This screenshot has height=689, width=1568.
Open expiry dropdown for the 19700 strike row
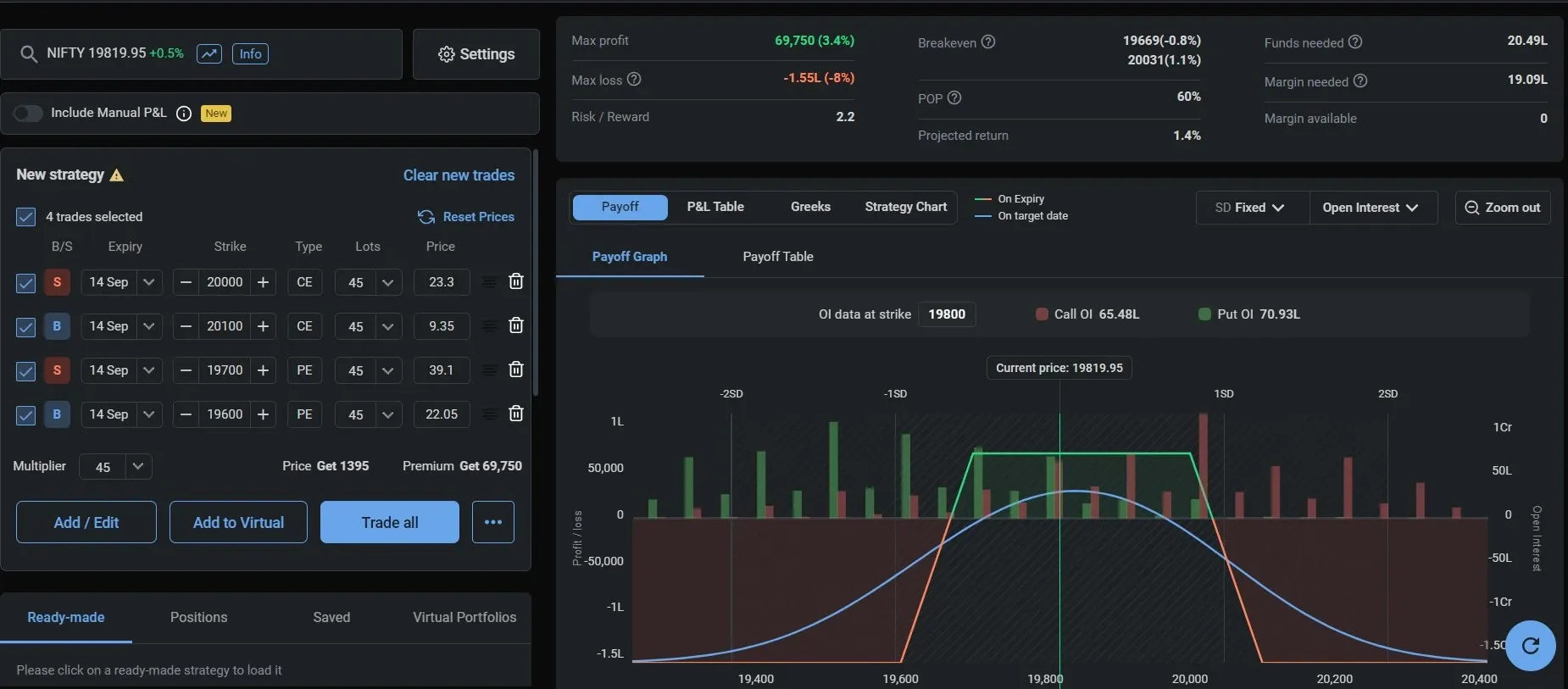(x=148, y=370)
